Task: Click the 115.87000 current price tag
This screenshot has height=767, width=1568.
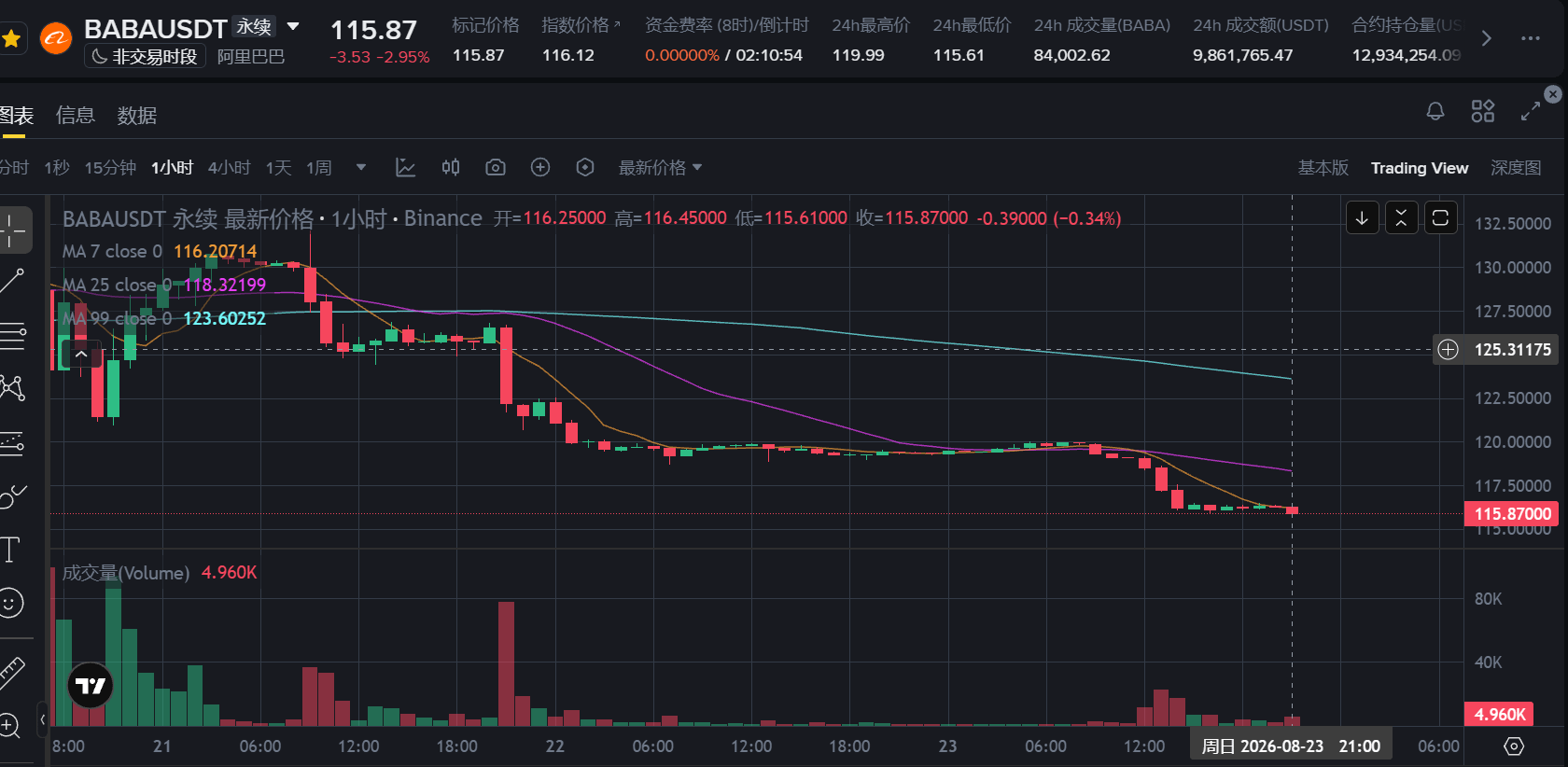Action: coord(1512,513)
